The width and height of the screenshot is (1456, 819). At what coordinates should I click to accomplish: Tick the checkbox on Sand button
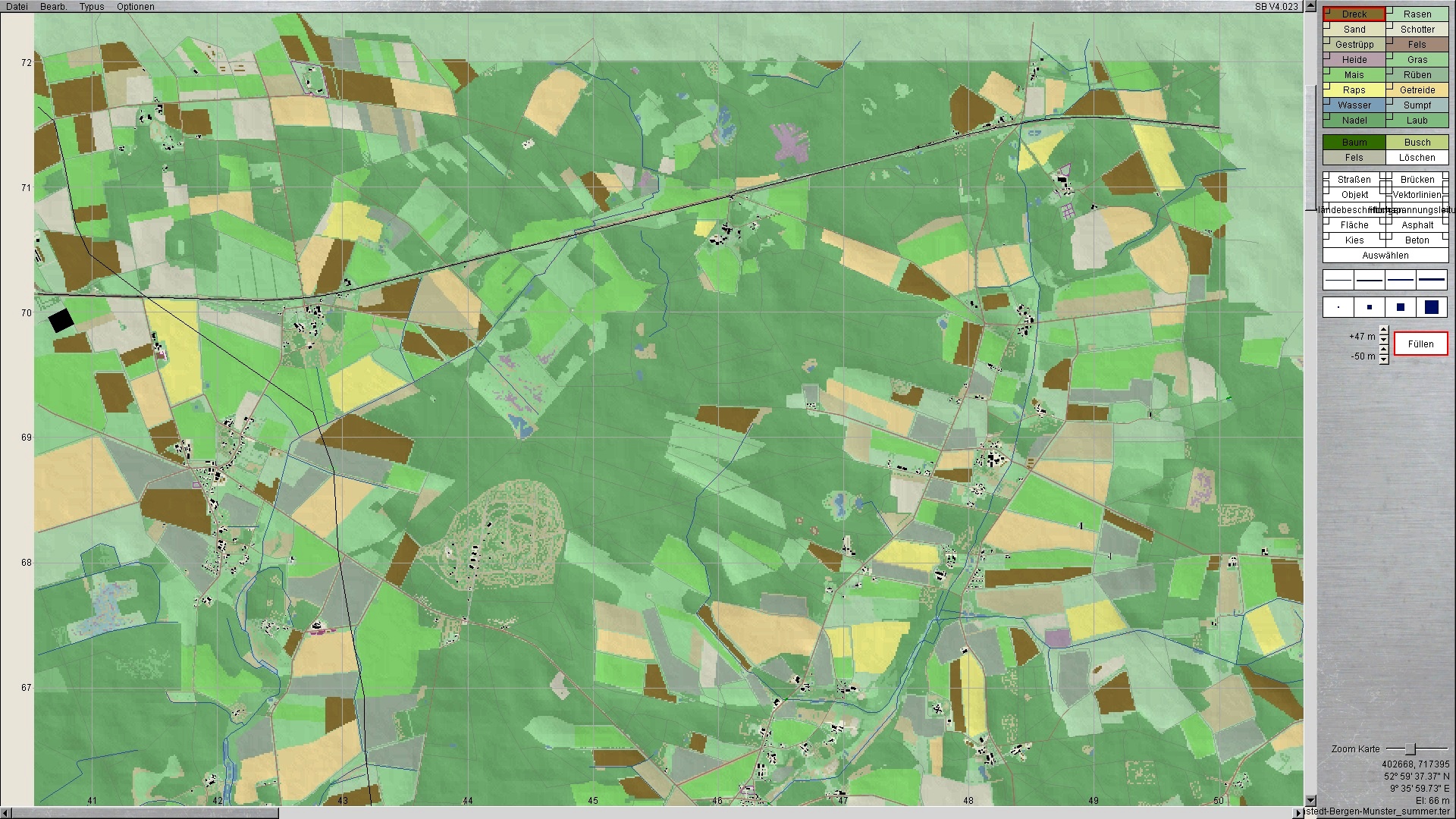tap(1327, 26)
